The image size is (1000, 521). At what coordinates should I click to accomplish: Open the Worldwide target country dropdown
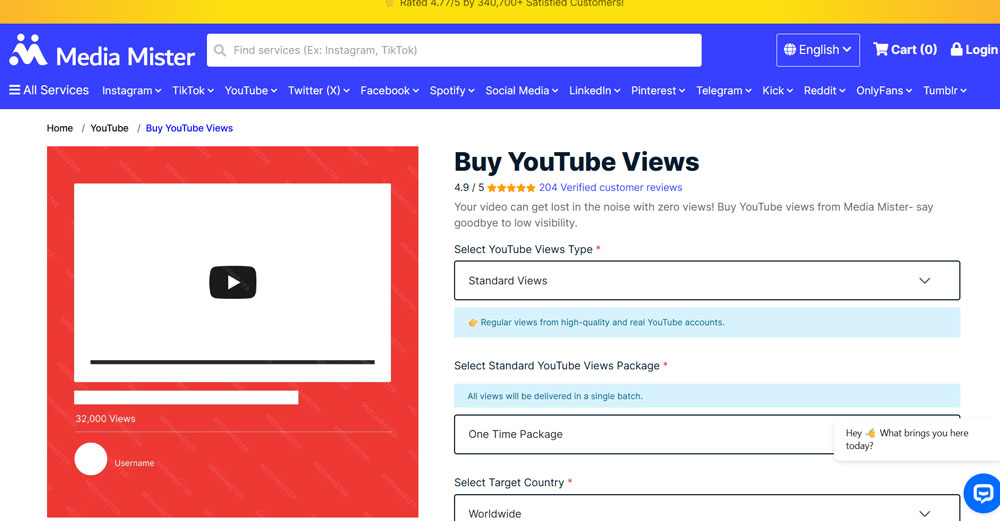click(x=706, y=510)
